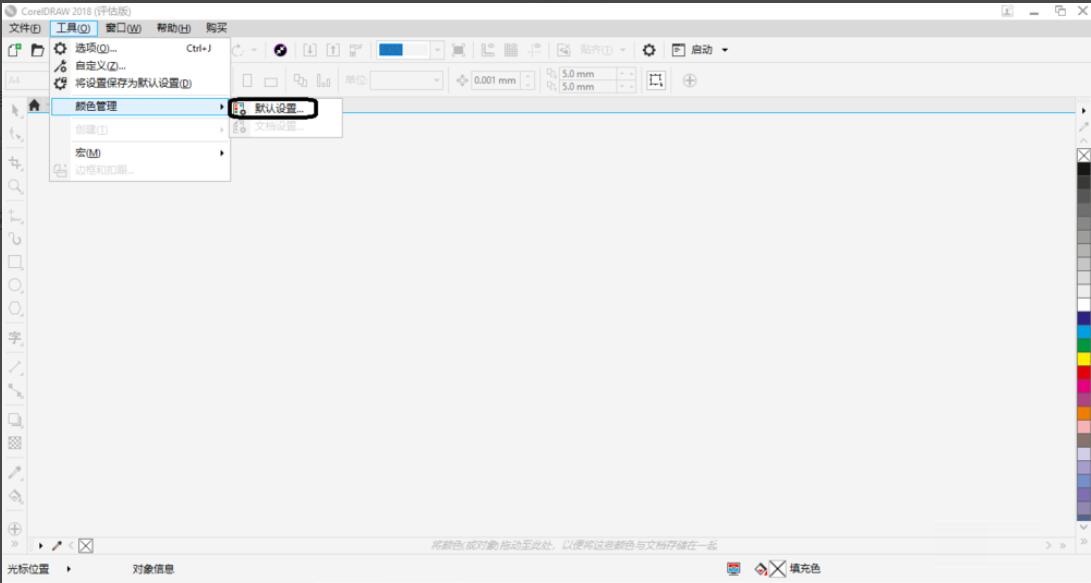Pick the white swatch in the color palette
The width and height of the screenshot is (1091, 583).
(x=1083, y=305)
